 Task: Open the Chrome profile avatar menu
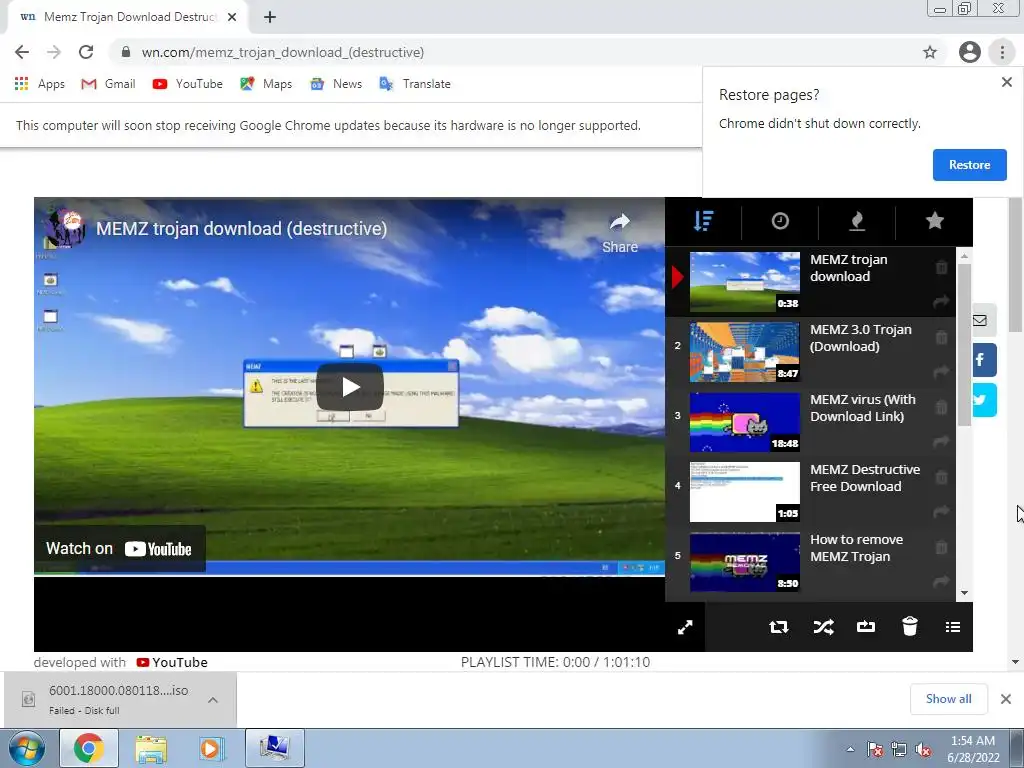(970, 52)
